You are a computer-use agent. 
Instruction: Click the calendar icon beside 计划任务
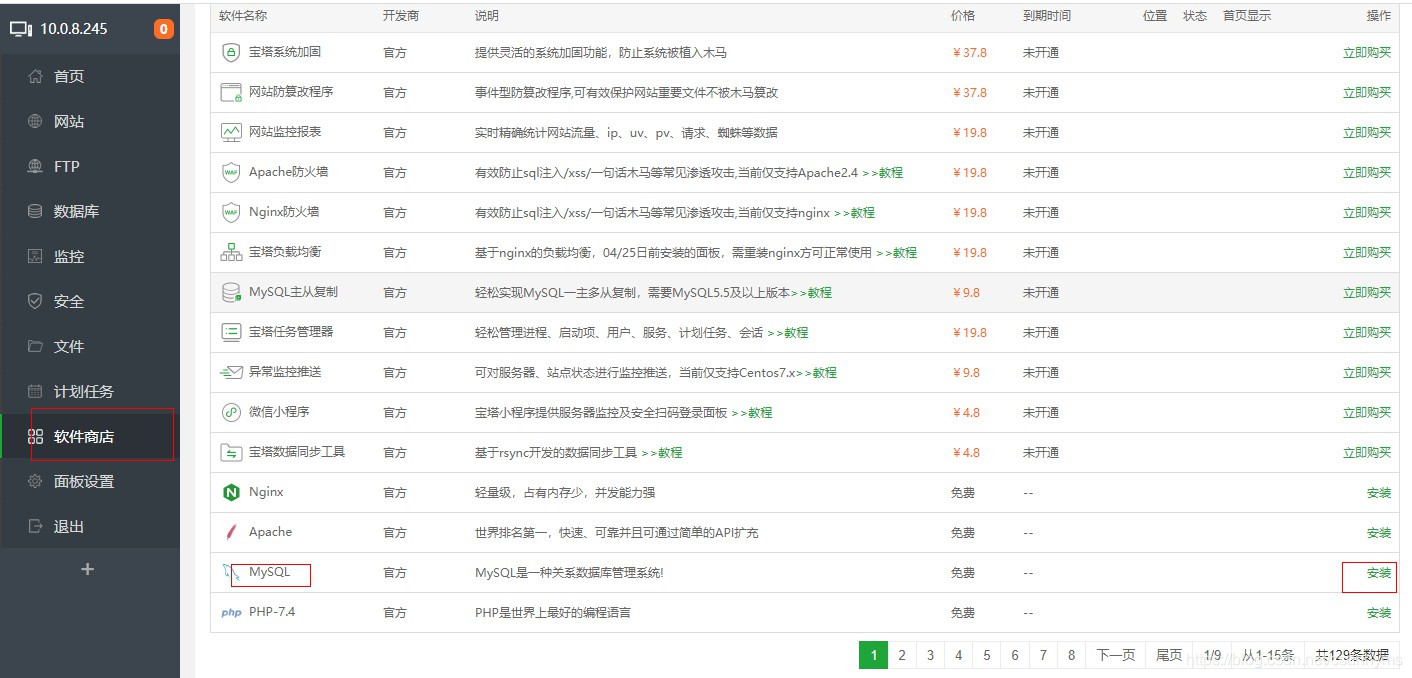pyautogui.click(x=36, y=391)
